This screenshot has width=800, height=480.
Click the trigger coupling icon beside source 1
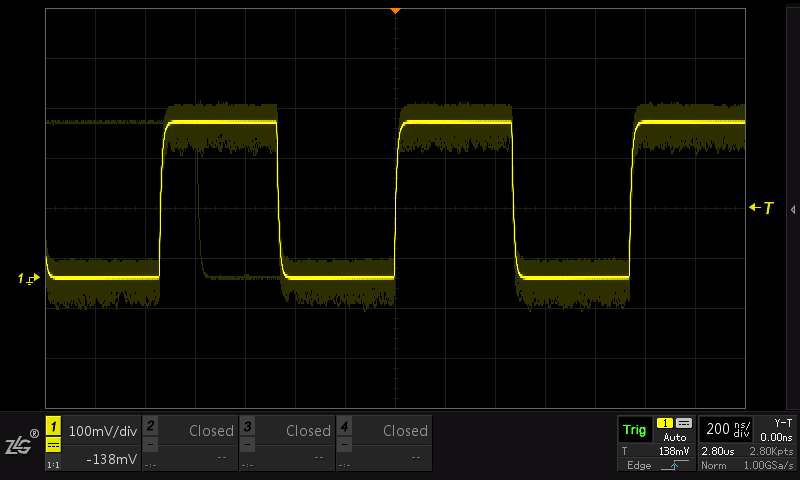click(684, 423)
